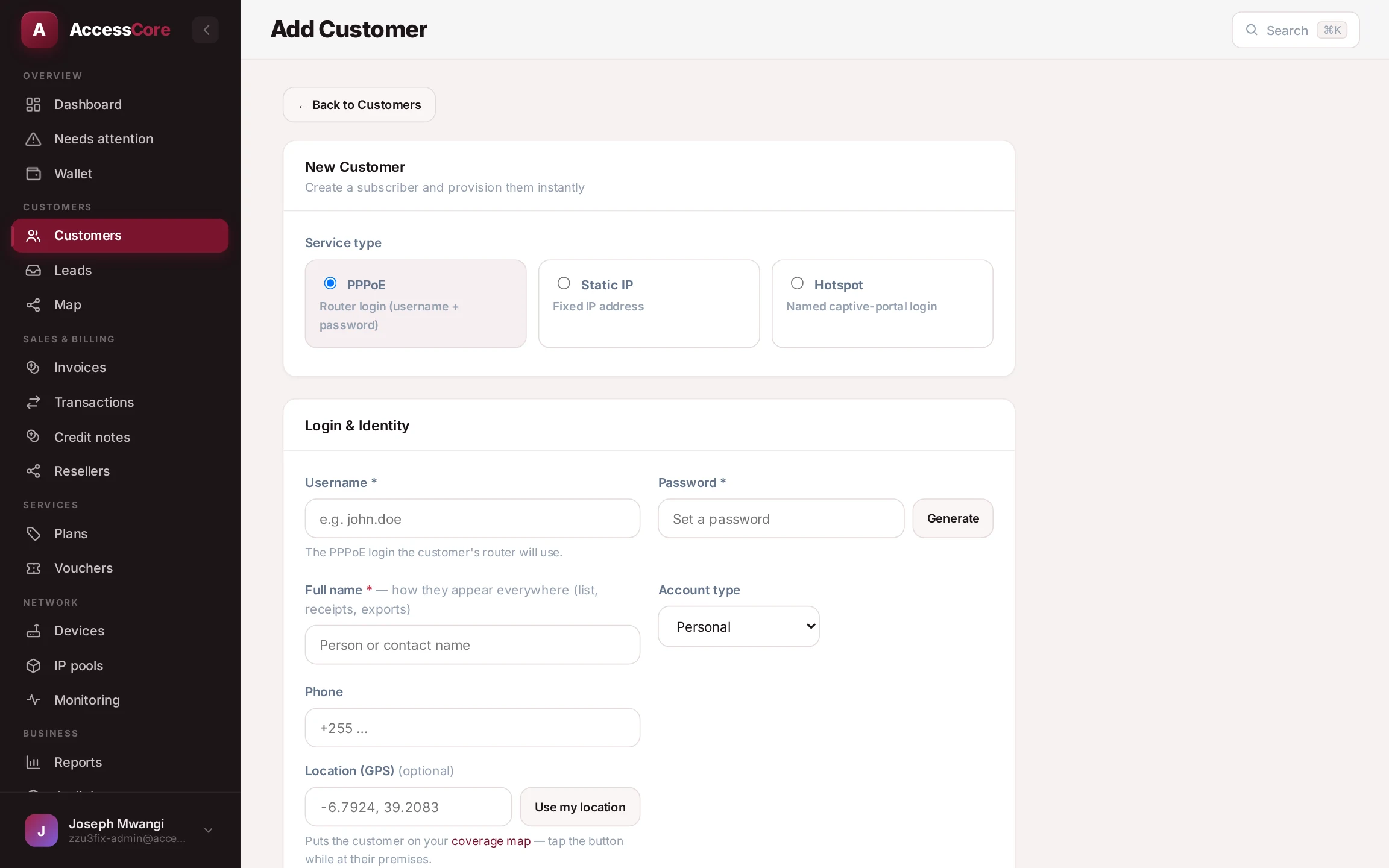Click the Invoices coin icon
Viewport: 1389px width, 868px height.
pyautogui.click(x=33, y=367)
